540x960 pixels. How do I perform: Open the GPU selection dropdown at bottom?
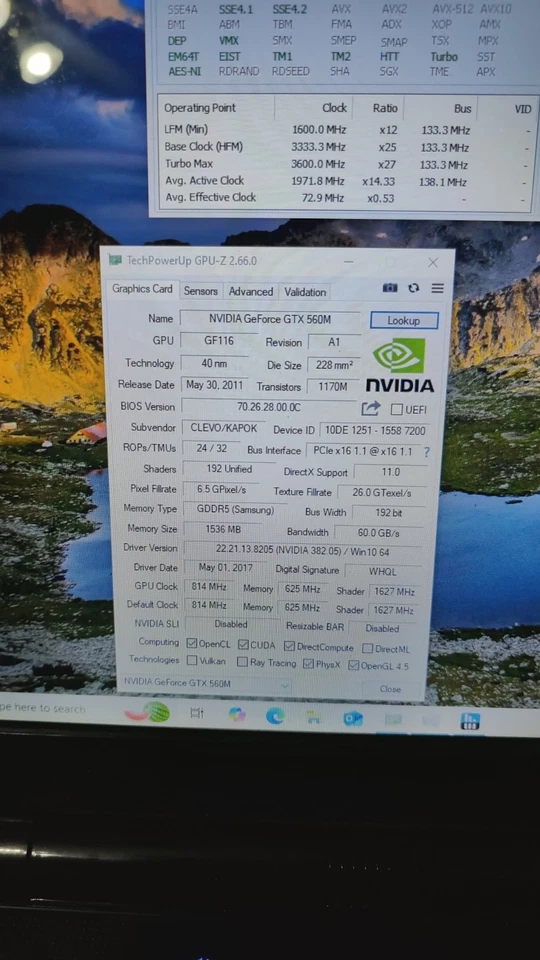click(205, 684)
